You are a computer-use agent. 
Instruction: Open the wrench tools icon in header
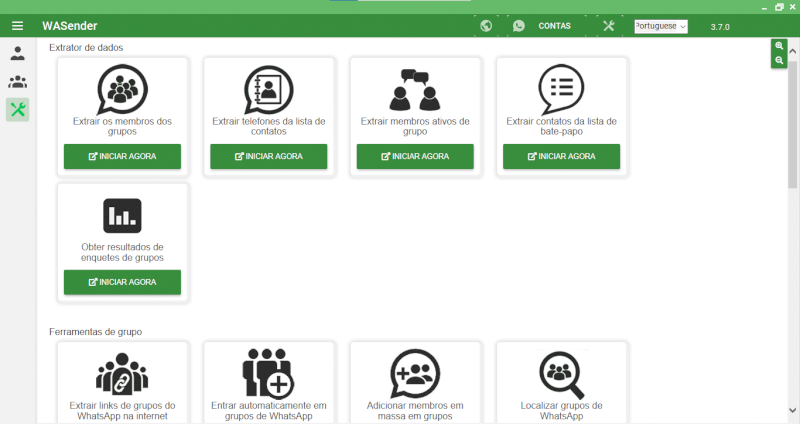(x=609, y=26)
